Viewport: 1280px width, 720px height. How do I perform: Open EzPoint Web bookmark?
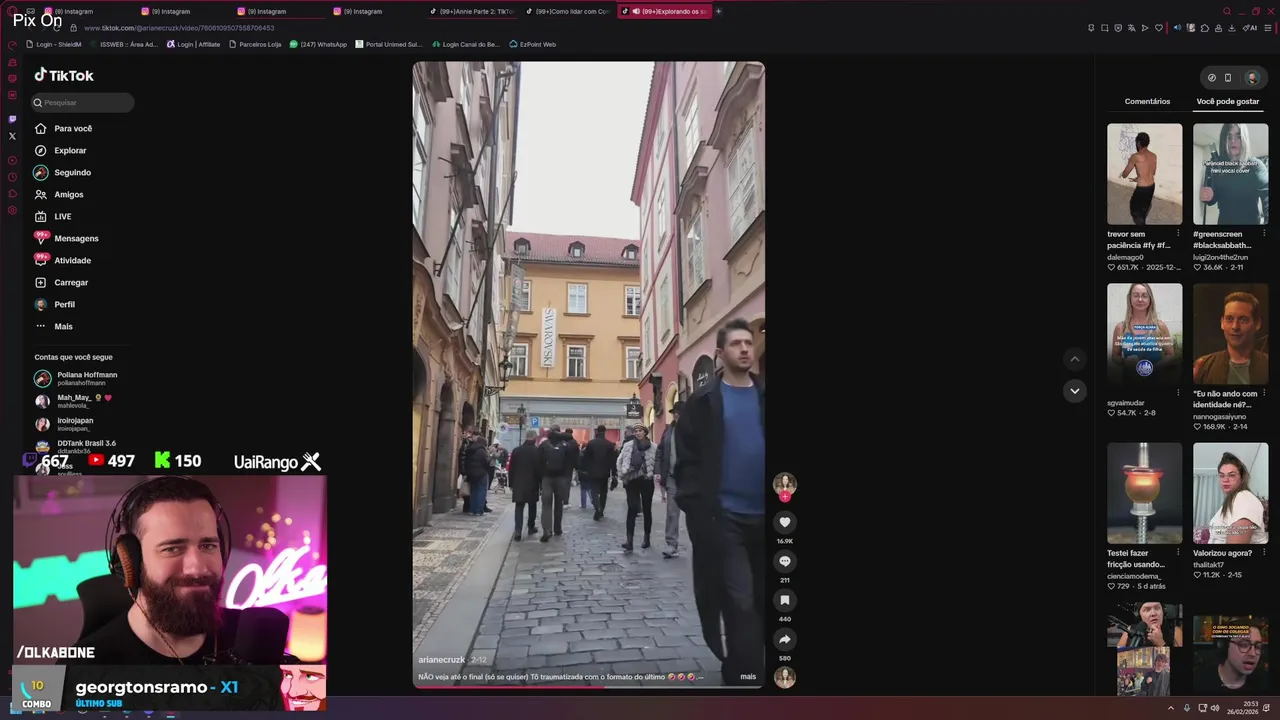pos(532,44)
